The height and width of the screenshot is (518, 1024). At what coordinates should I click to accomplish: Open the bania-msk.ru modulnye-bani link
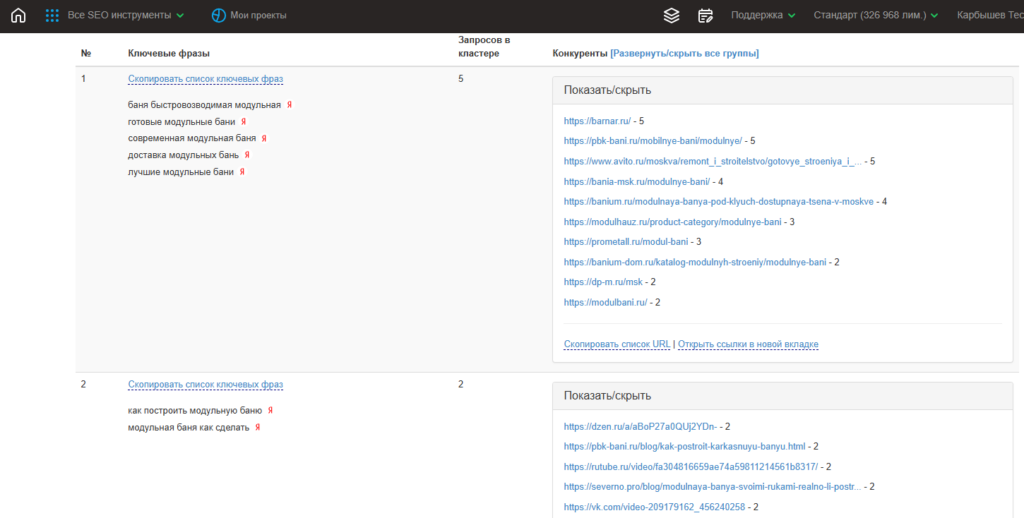pos(637,182)
